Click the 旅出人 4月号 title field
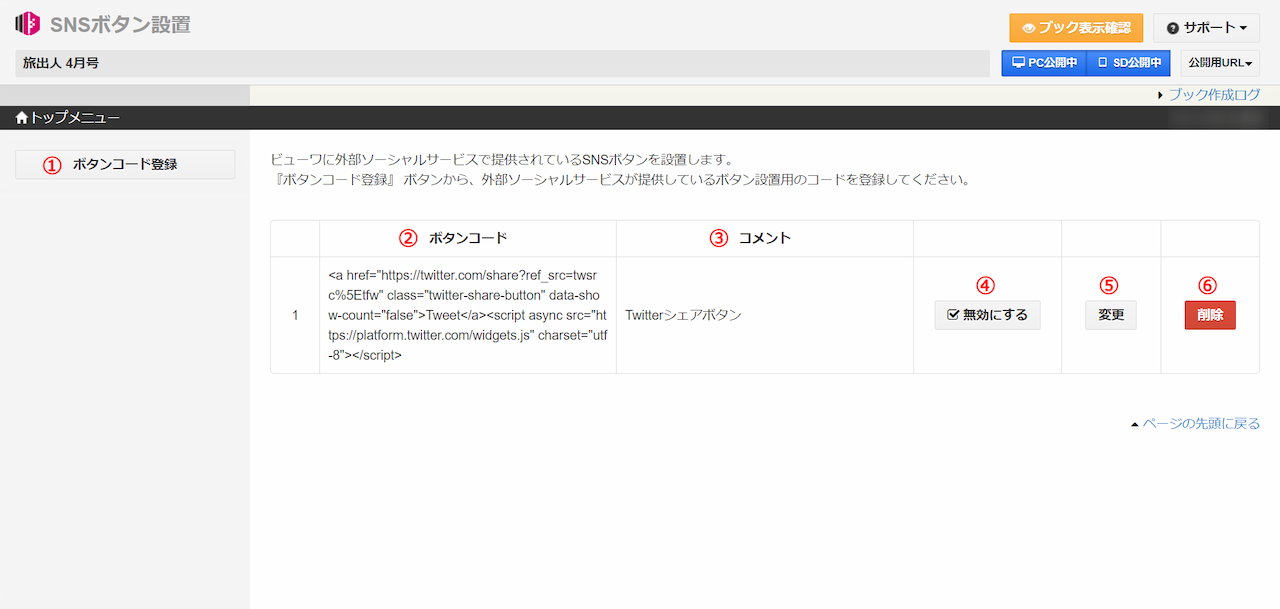 tap(500, 62)
